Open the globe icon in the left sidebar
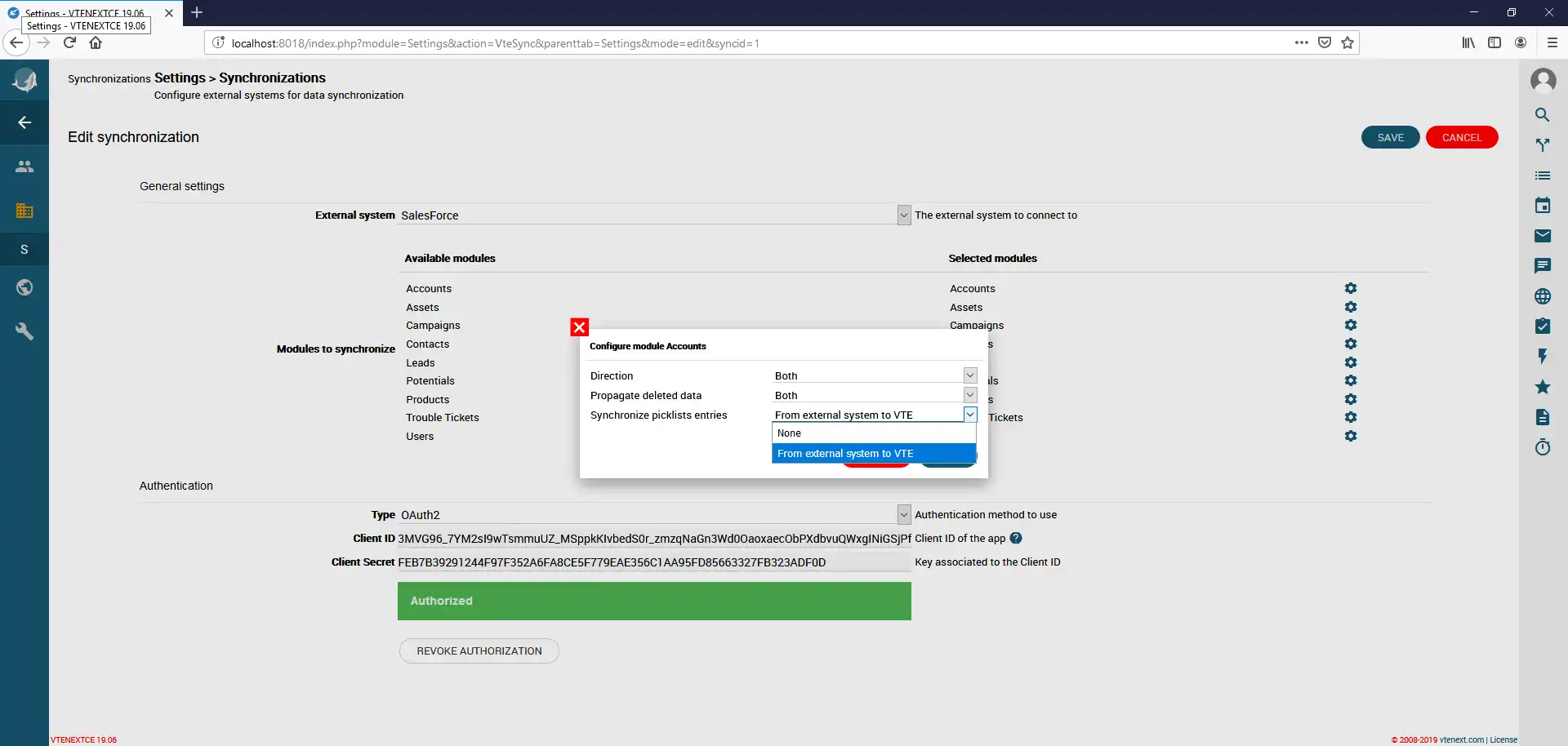Image resolution: width=1568 pixels, height=746 pixels. [x=24, y=287]
